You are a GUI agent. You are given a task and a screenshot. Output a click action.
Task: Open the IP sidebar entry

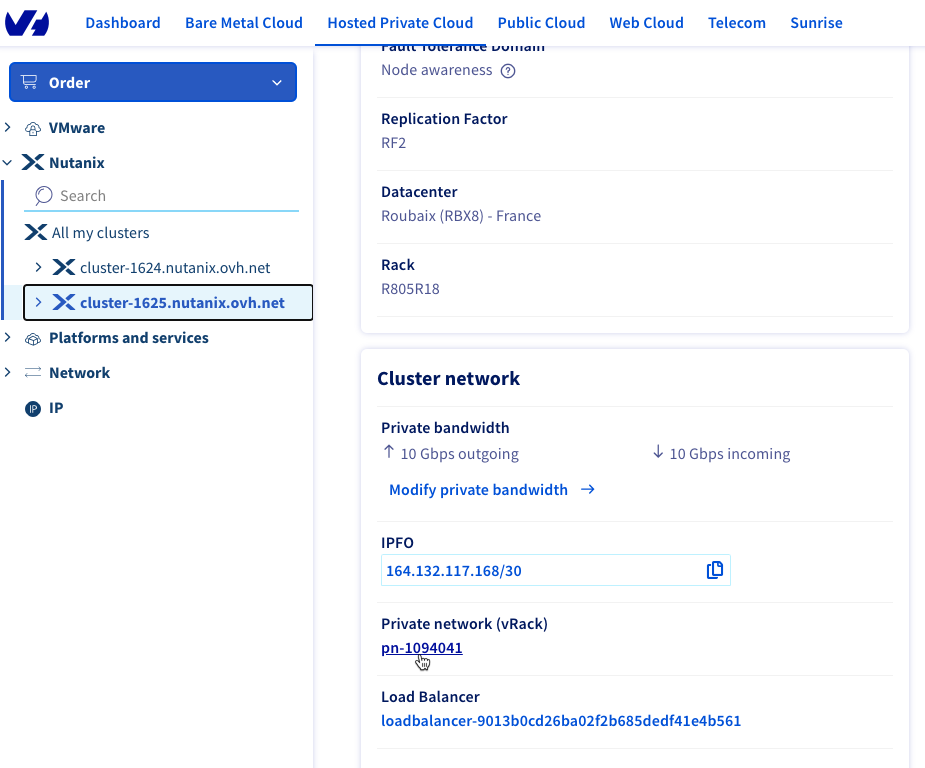click(56, 408)
